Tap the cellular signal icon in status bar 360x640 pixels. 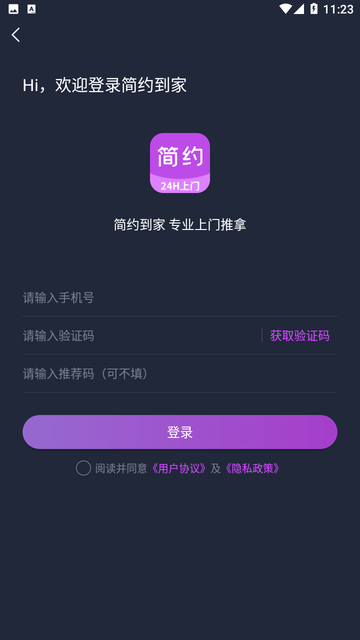pyautogui.click(x=299, y=9)
